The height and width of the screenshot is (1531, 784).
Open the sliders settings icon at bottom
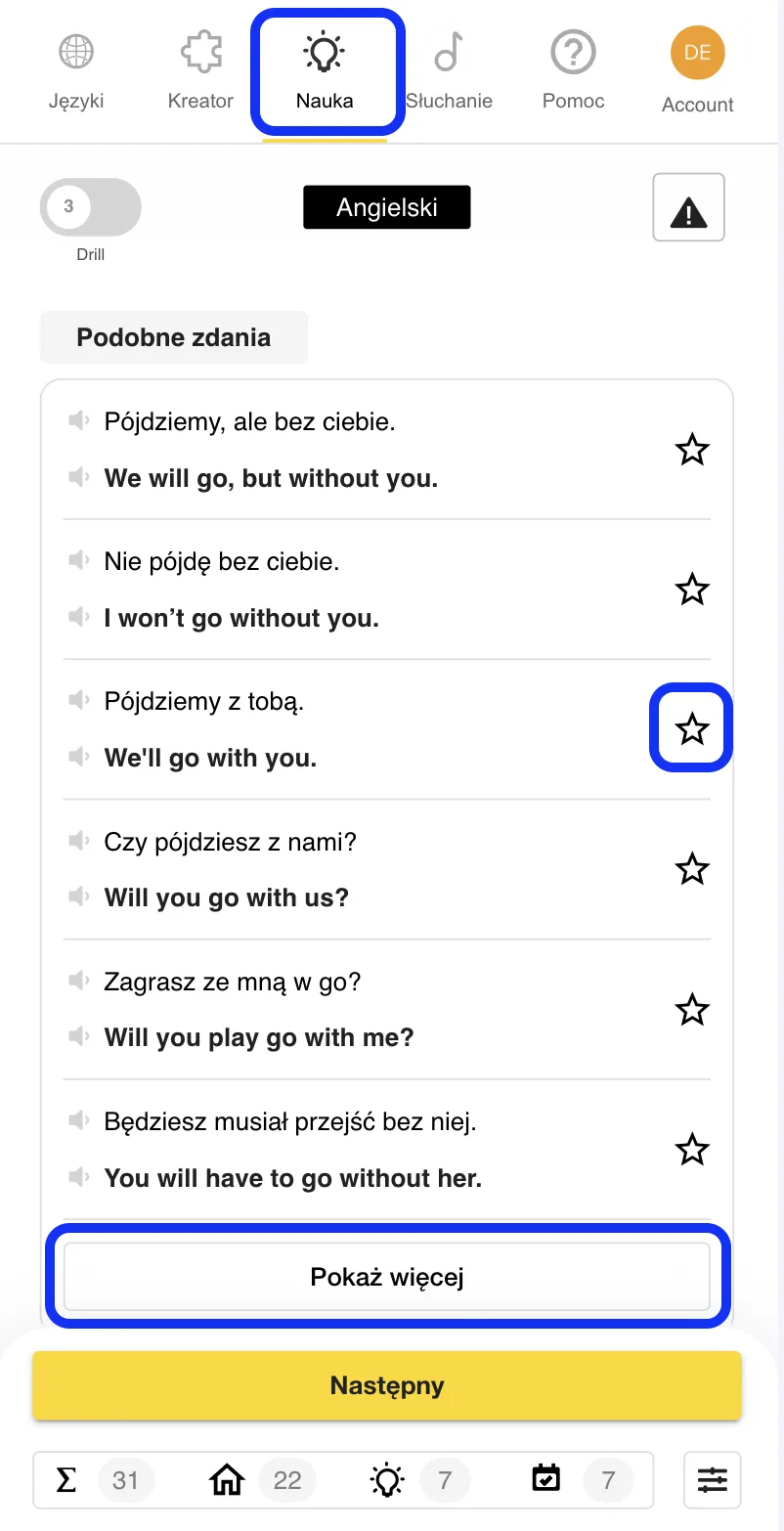pos(713,1480)
